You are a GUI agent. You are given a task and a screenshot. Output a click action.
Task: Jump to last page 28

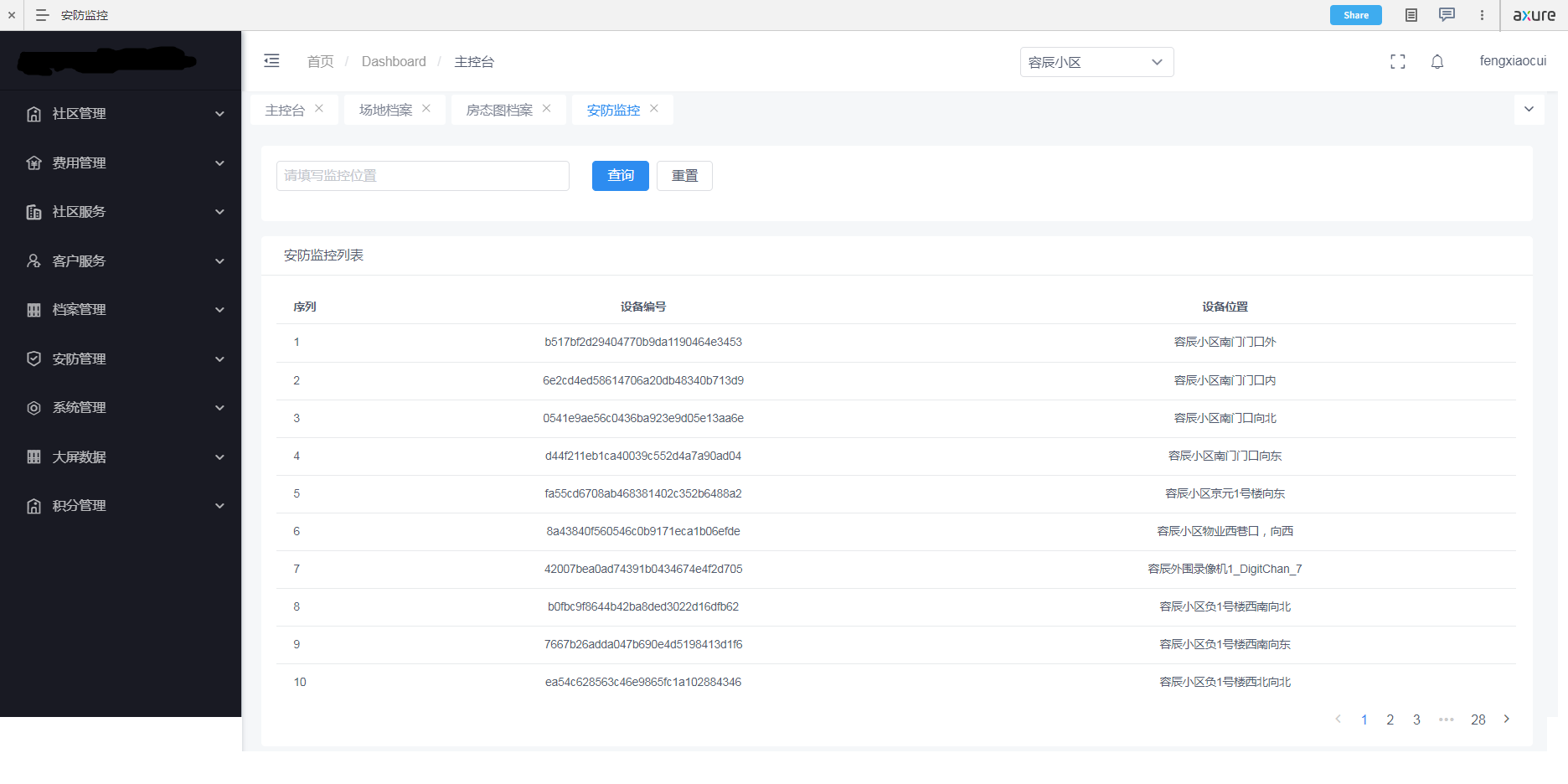coord(1478,720)
